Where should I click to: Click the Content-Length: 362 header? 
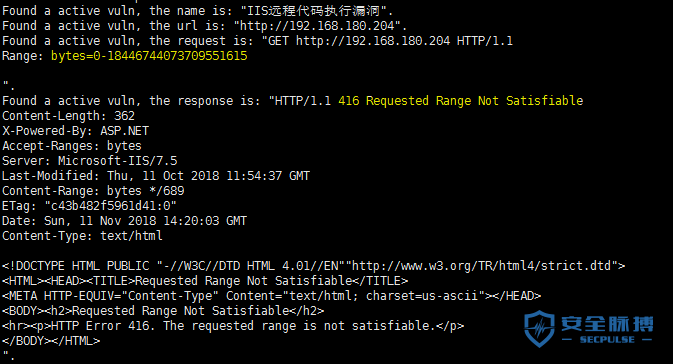click(68, 116)
